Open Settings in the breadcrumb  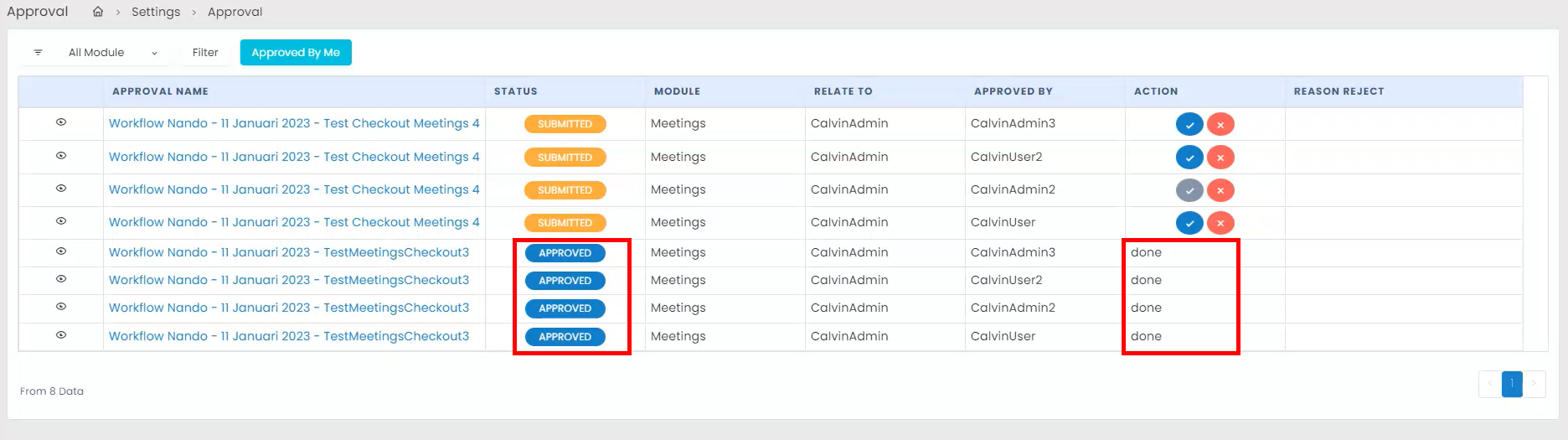pyautogui.click(x=156, y=12)
